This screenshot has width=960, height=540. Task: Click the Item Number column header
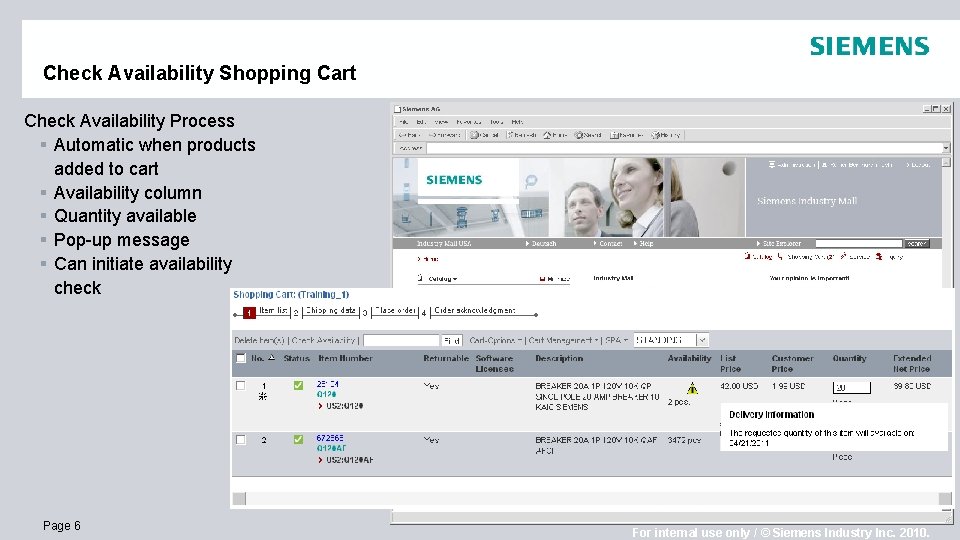[345, 358]
